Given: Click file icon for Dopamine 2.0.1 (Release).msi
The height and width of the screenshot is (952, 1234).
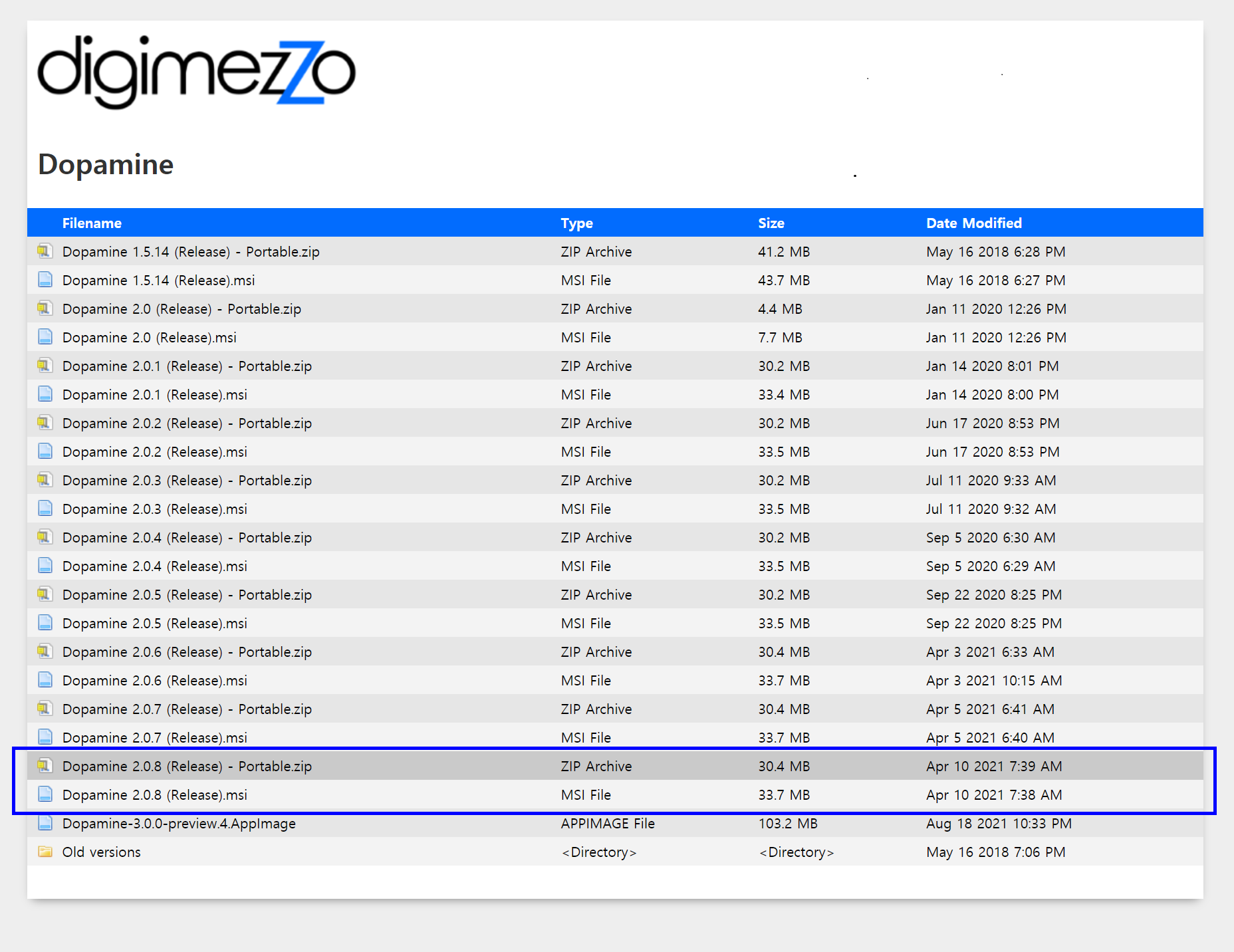Looking at the screenshot, I should tap(45, 394).
